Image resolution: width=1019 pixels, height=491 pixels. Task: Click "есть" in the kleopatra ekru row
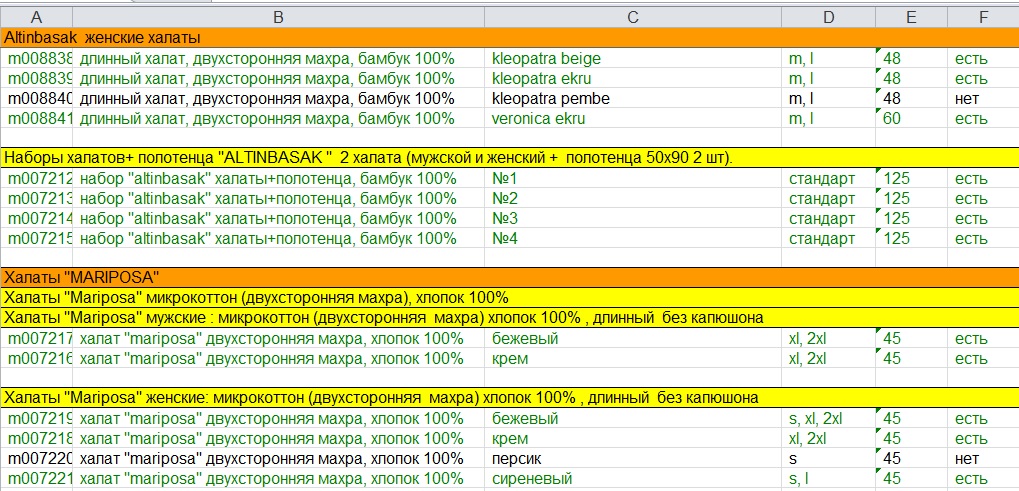[971, 79]
